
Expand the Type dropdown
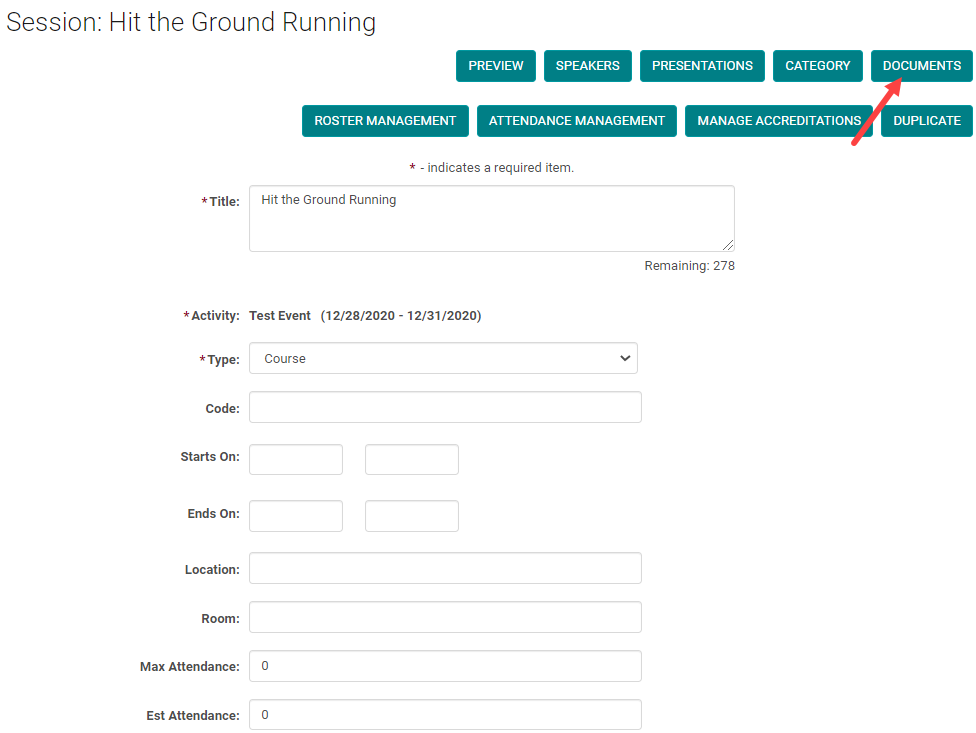point(443,358)
